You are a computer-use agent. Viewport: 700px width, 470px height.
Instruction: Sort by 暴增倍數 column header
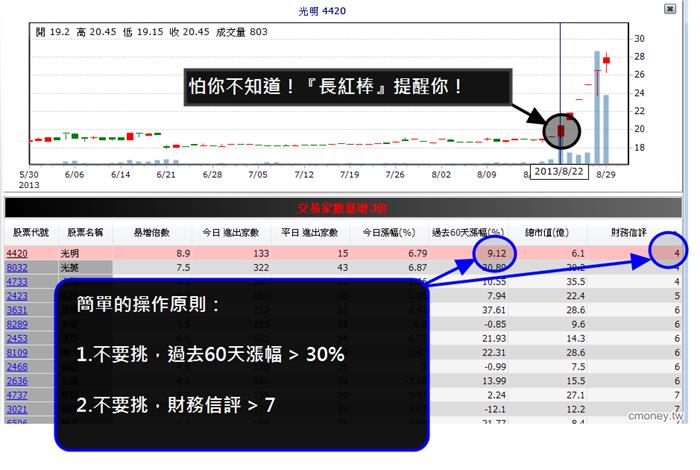[152, 233]
